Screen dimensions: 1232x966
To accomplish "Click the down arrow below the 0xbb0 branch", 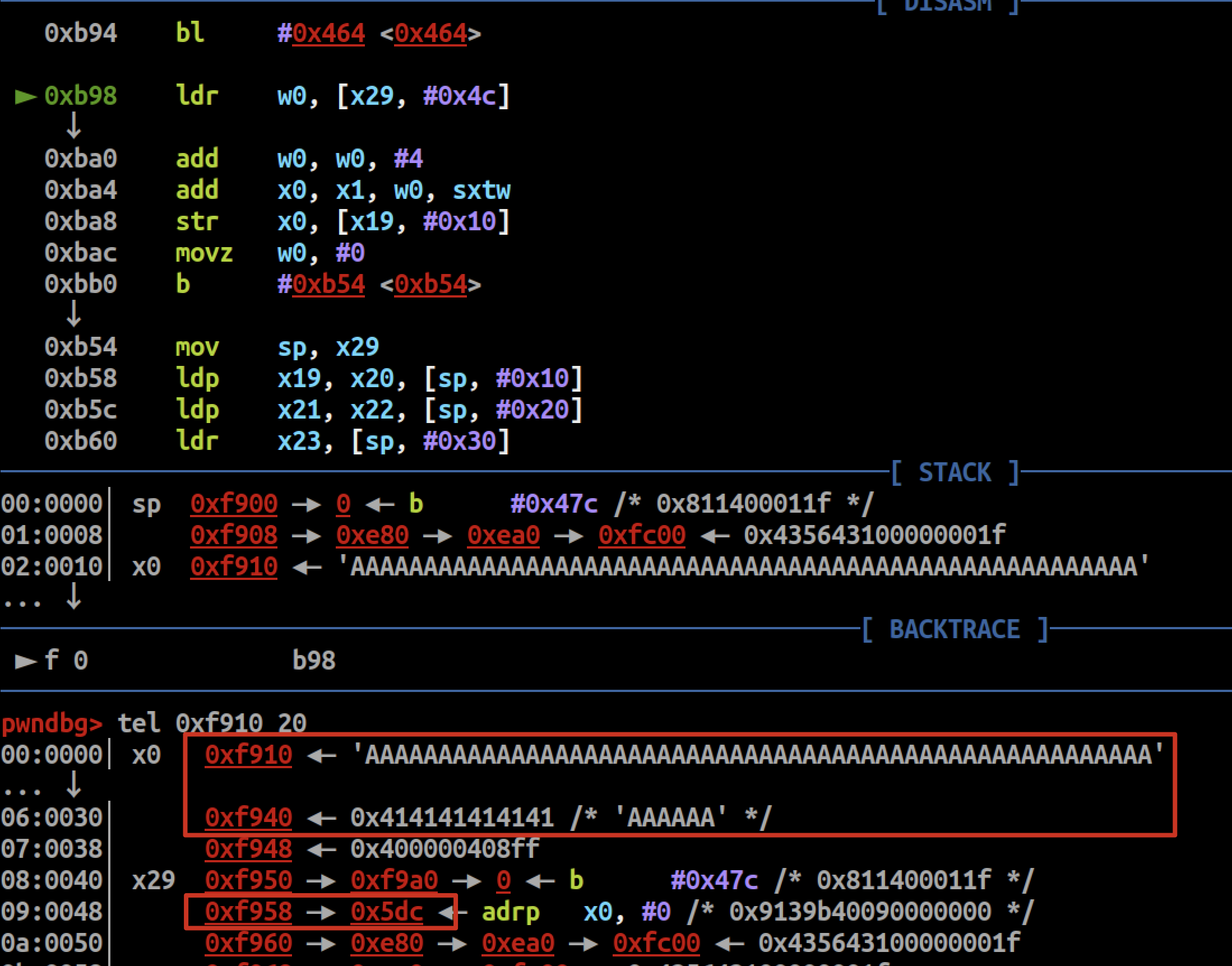I will 73,314.
